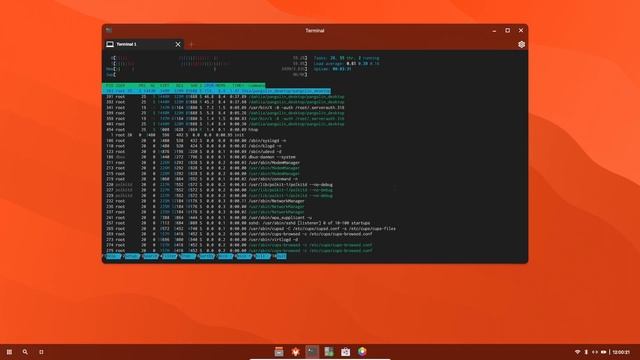Open the clock in system tray
The width and height of the screenshot is (640, 360).
[x=621, y=352]
